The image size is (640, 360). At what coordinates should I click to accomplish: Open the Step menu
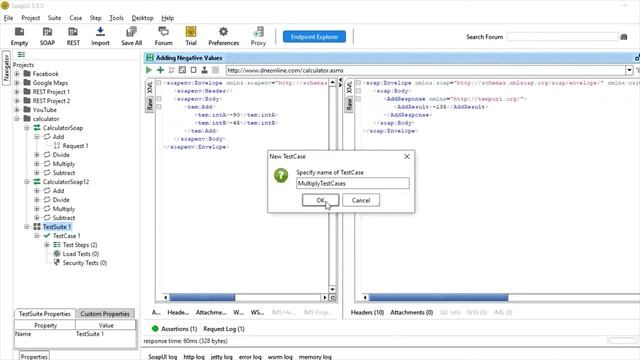click(x=96, y=18)
